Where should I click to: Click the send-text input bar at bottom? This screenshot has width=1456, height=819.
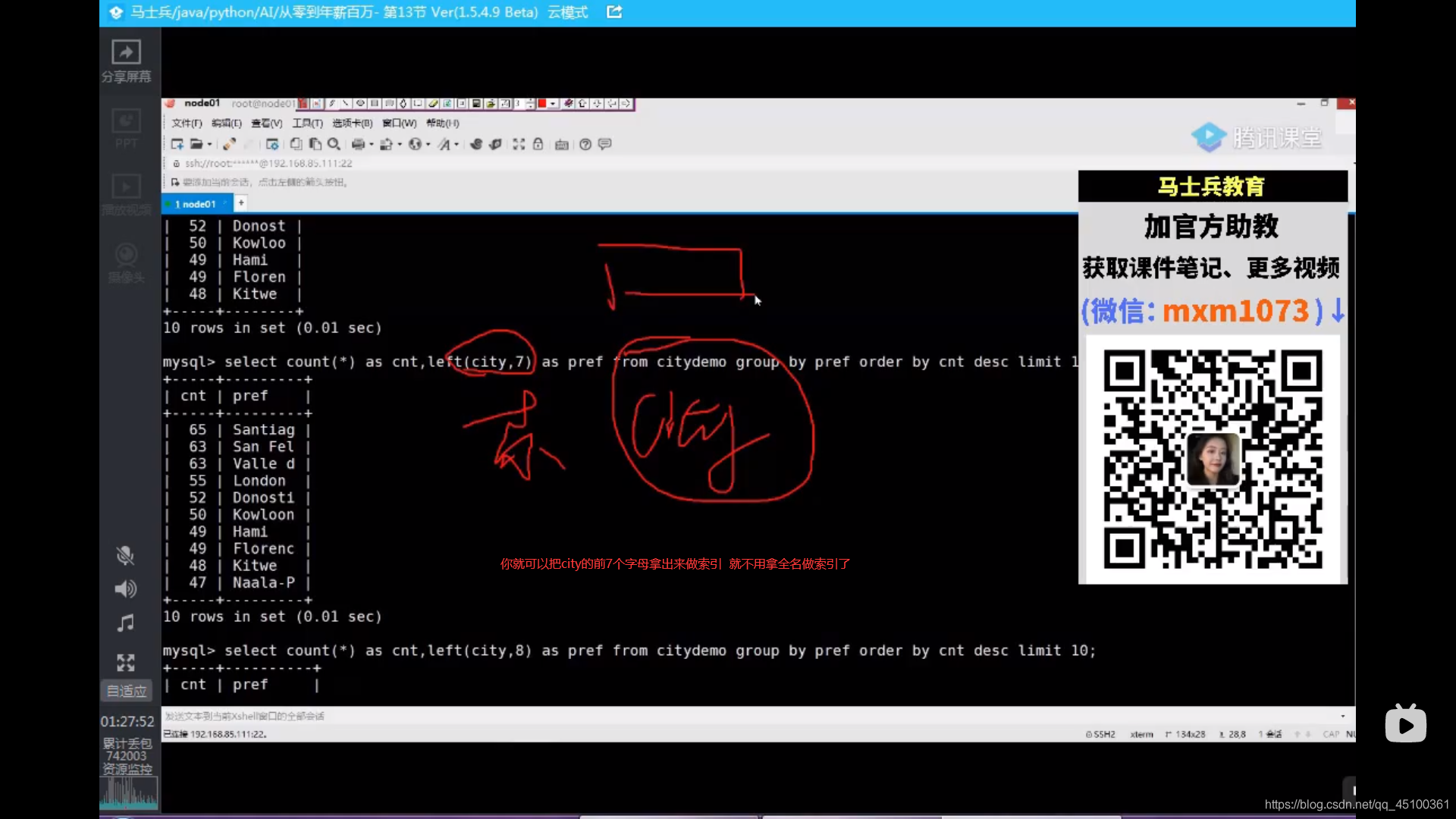[751, 716]
